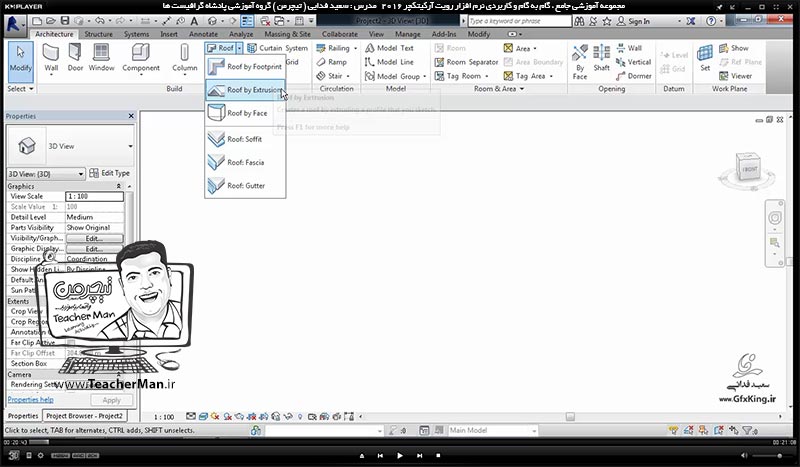
Task: Open the Main Model design options dropdown
Action: tap(493, 431)
